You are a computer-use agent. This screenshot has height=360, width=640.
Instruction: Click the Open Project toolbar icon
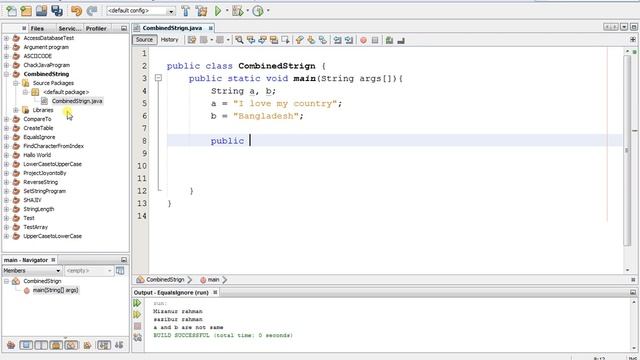41,11
